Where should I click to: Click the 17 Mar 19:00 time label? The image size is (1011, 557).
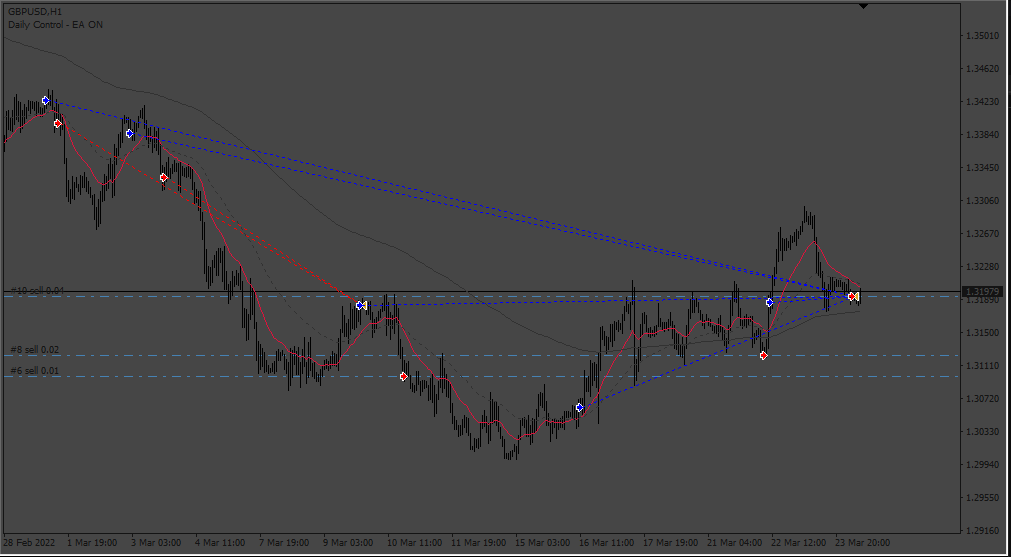(671, 543)
